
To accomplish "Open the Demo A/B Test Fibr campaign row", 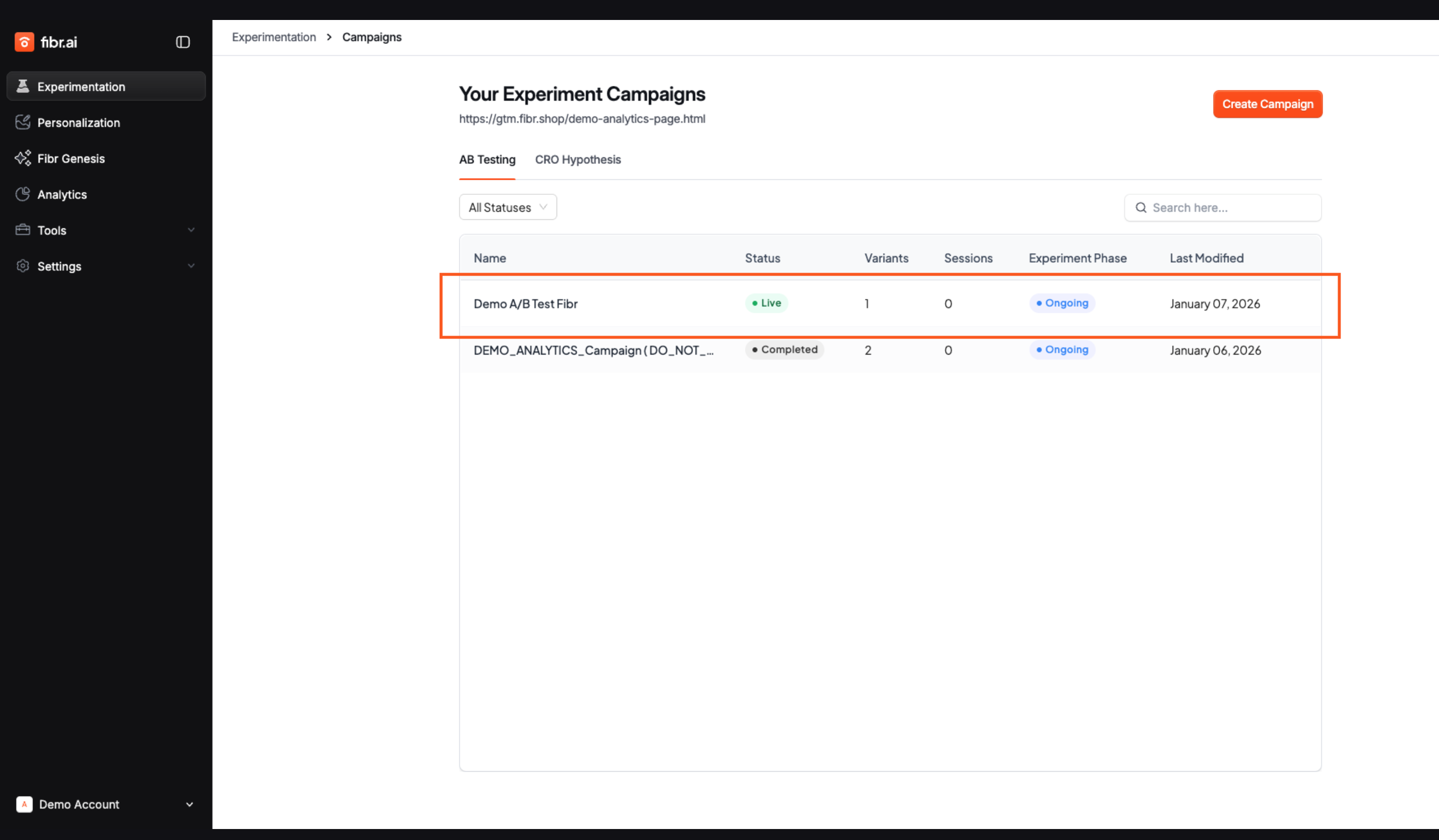I will pyautogui.click(x=525, y=304).
